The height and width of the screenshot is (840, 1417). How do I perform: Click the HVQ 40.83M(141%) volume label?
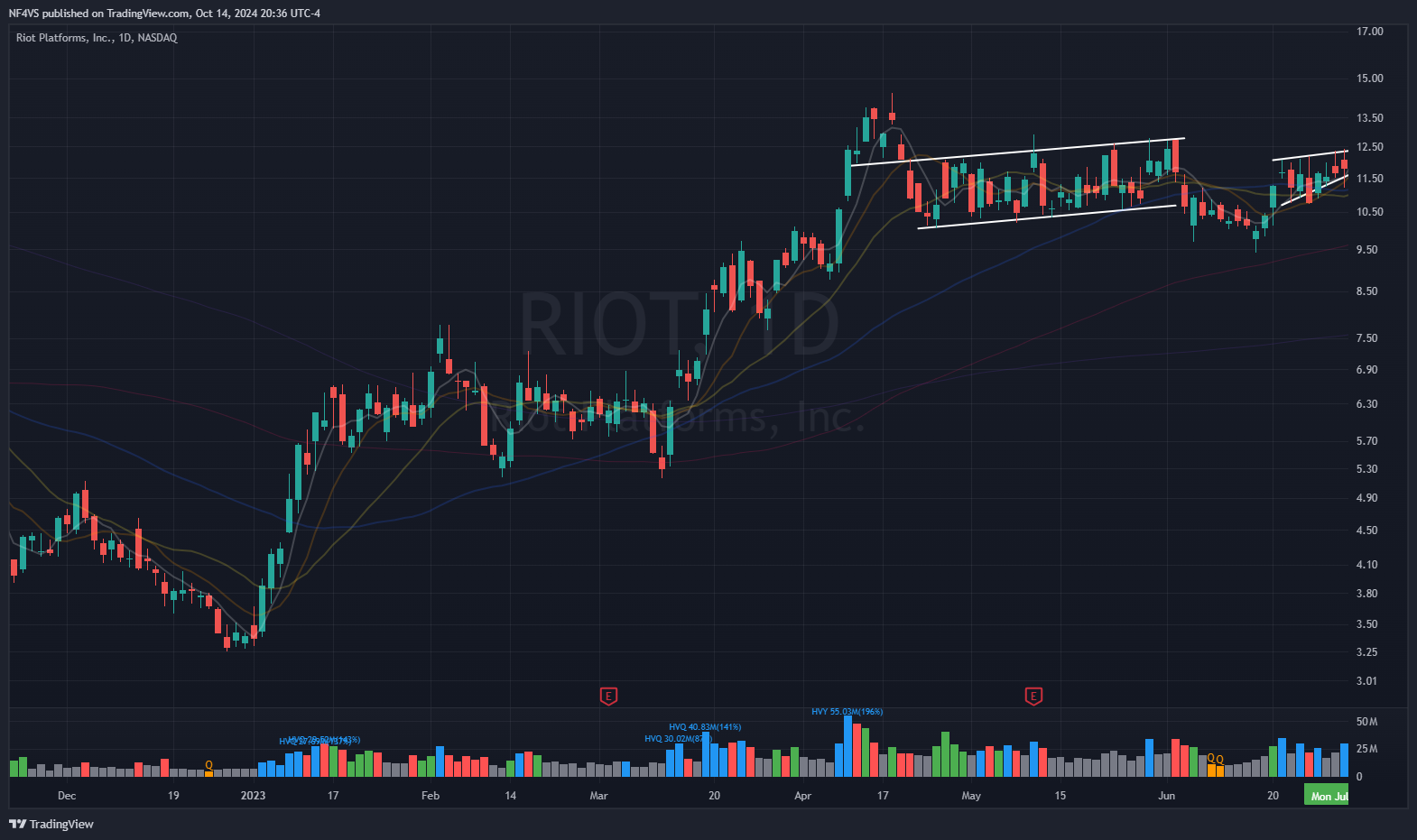[705, 726]
